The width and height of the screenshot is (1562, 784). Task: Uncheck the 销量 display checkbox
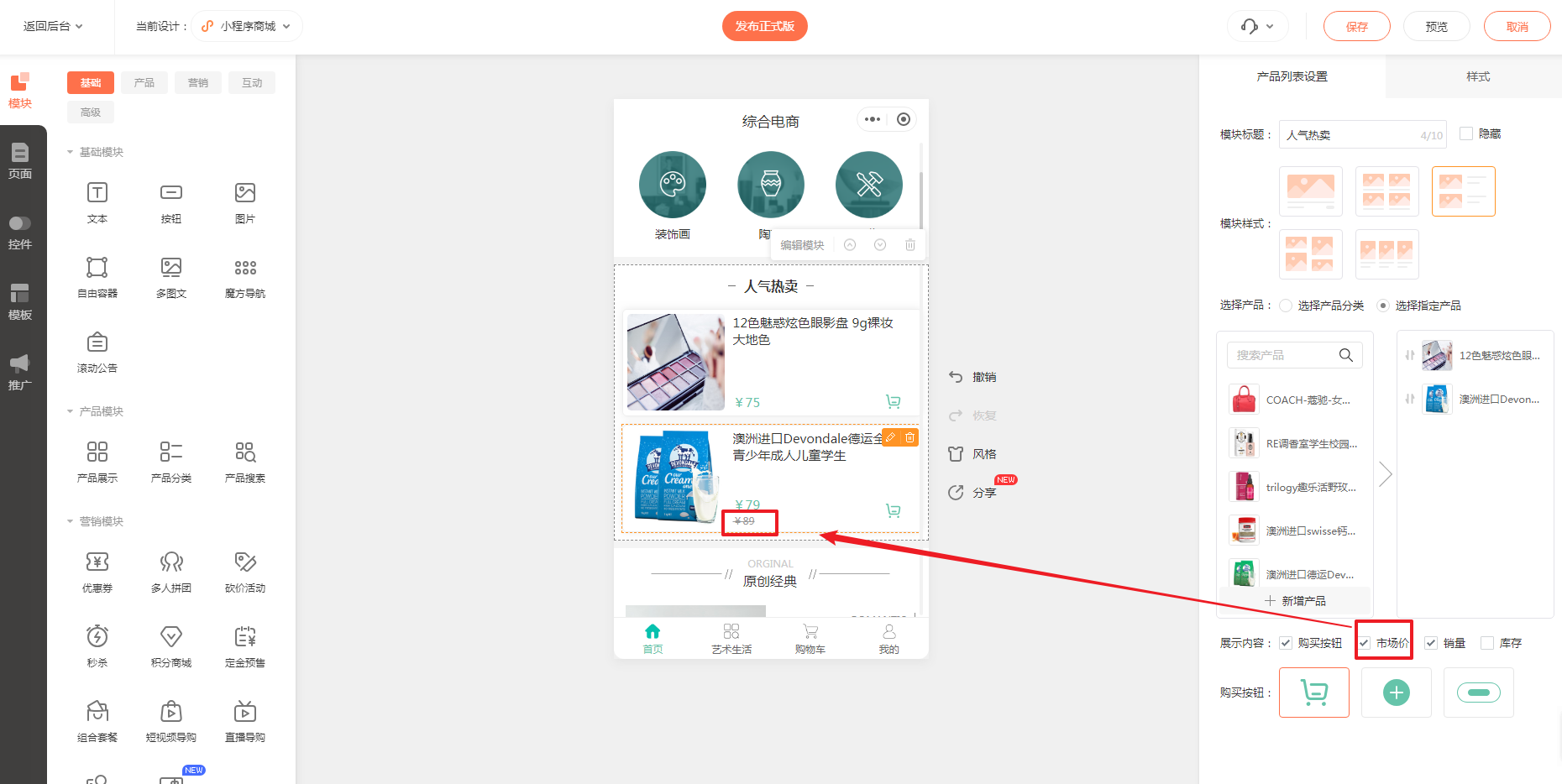pyautogui.click(x=1431, y=643)
